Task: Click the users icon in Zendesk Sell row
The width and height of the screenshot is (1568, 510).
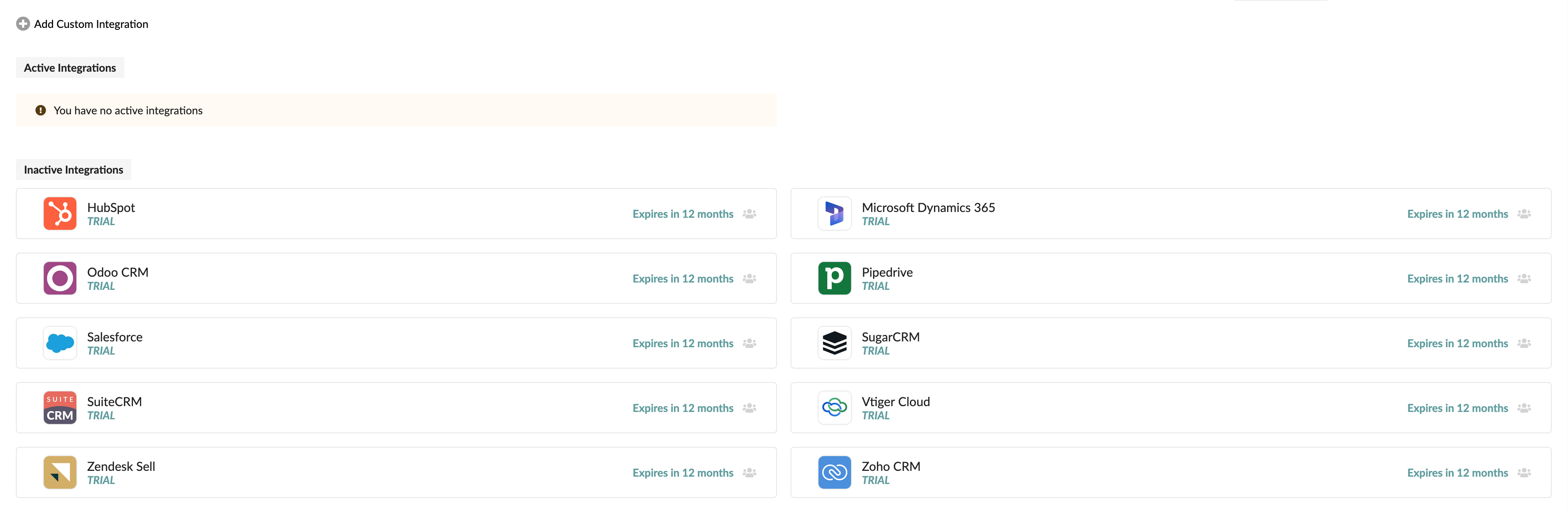Action: pos(749,472)
